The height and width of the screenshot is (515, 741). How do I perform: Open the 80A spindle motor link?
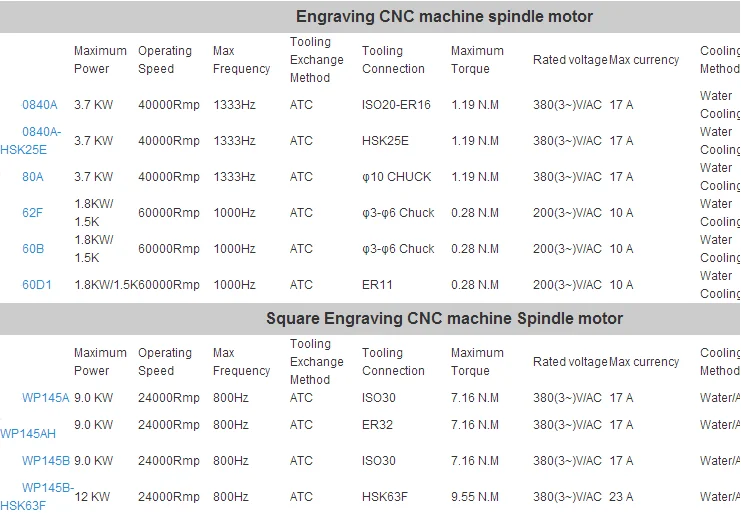33,177
